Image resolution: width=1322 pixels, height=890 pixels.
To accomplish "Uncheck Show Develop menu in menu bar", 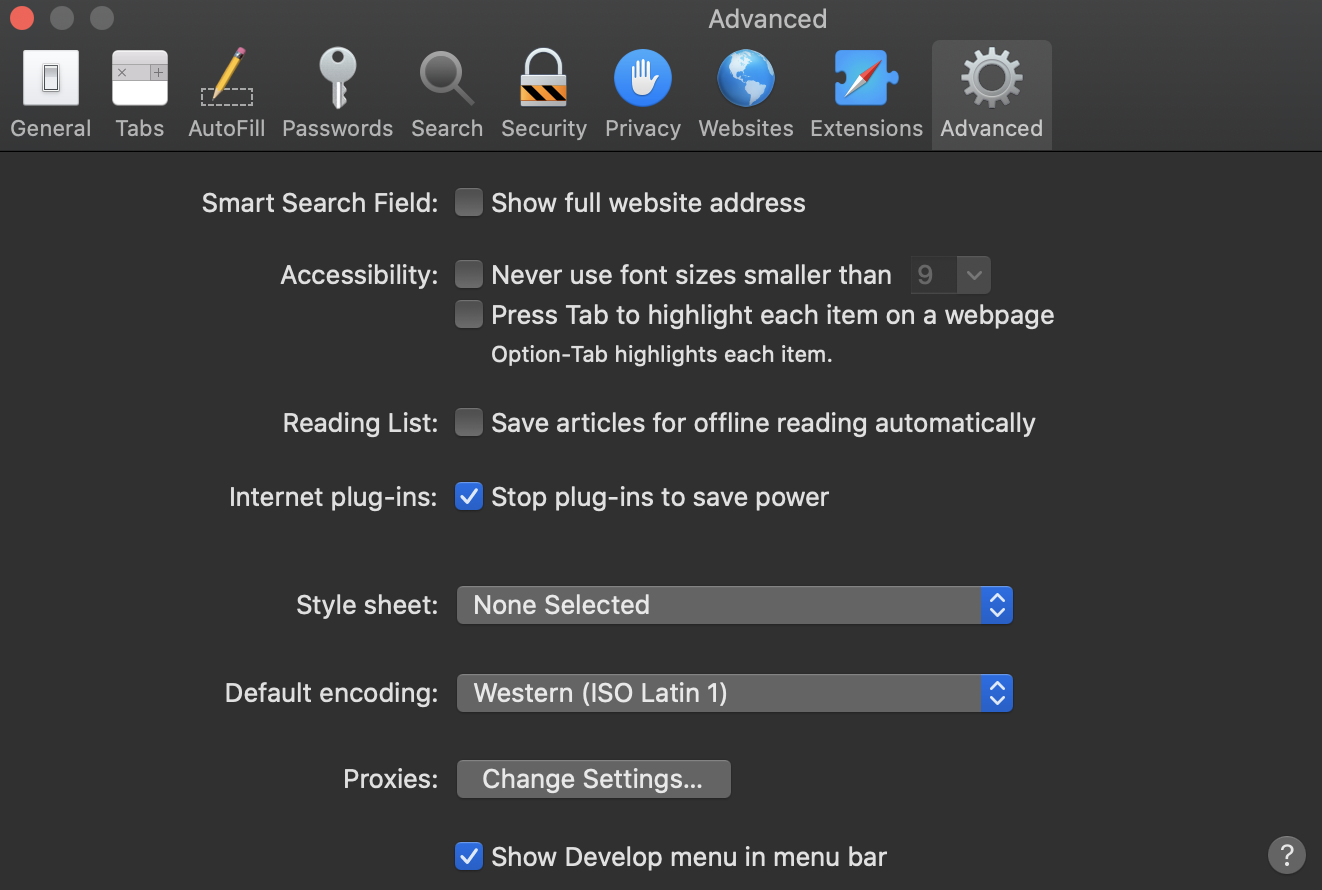I will click(469, 857).
